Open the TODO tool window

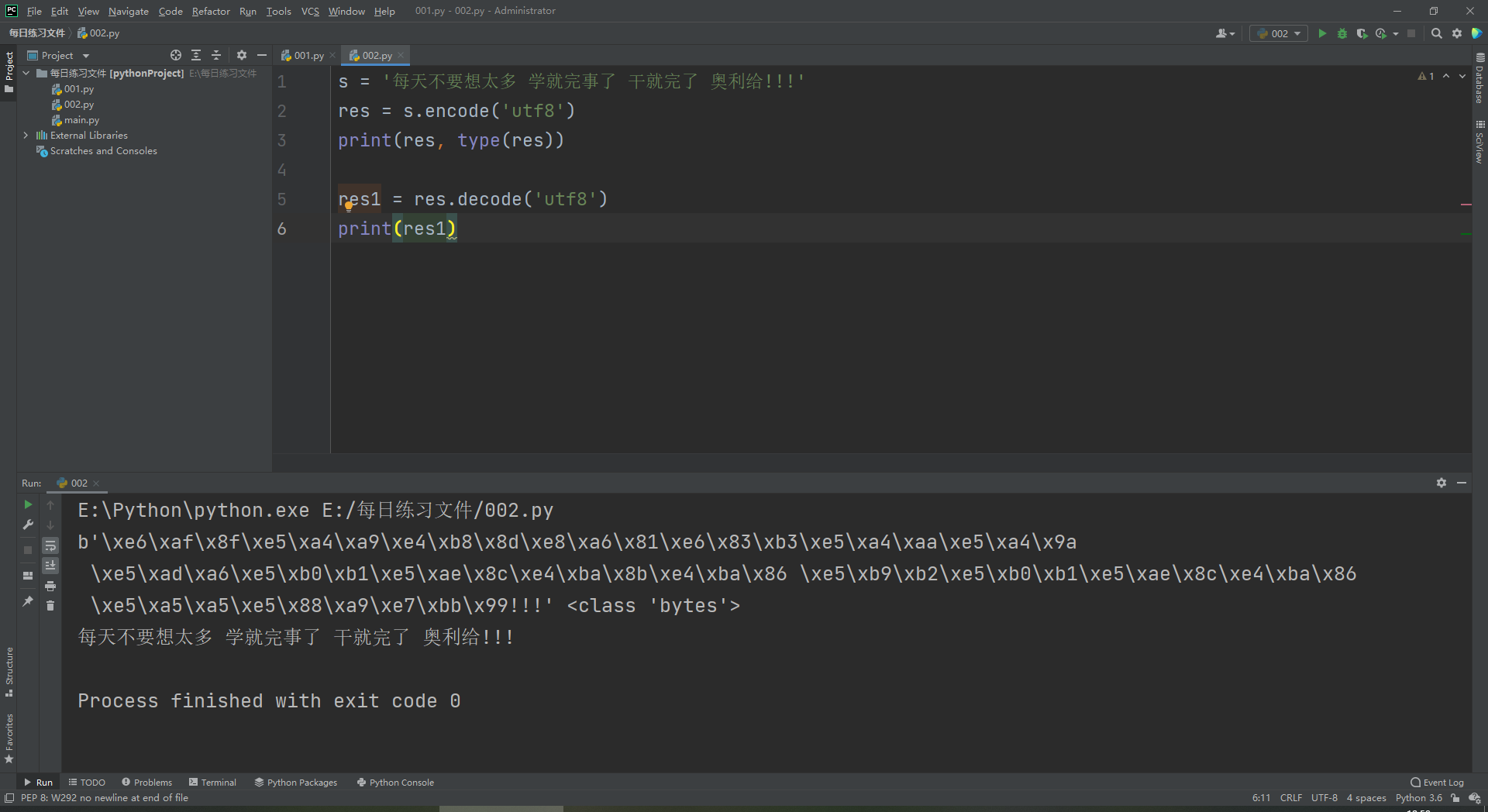(87, 783)
